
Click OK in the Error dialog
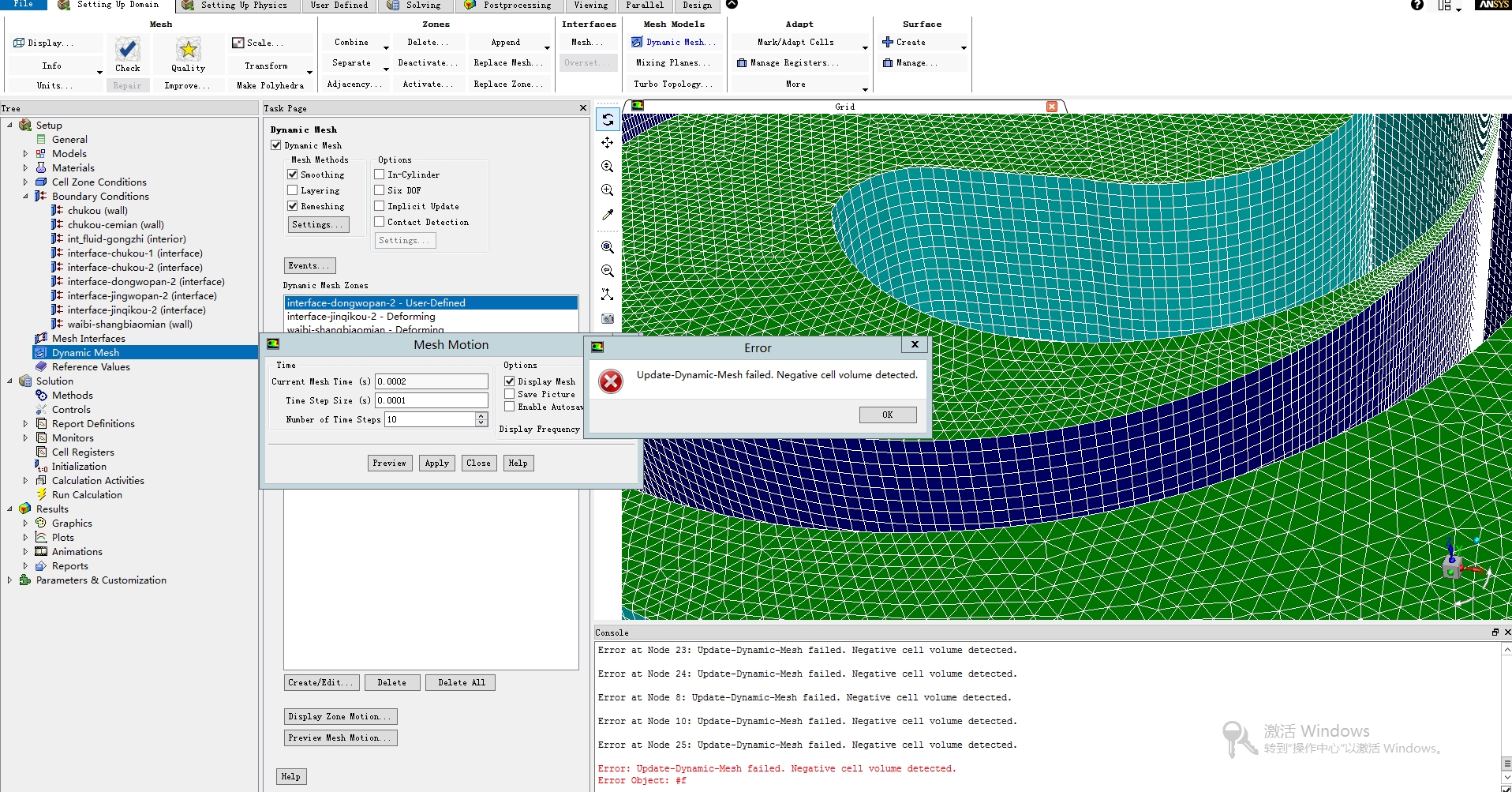click(887, 415)
